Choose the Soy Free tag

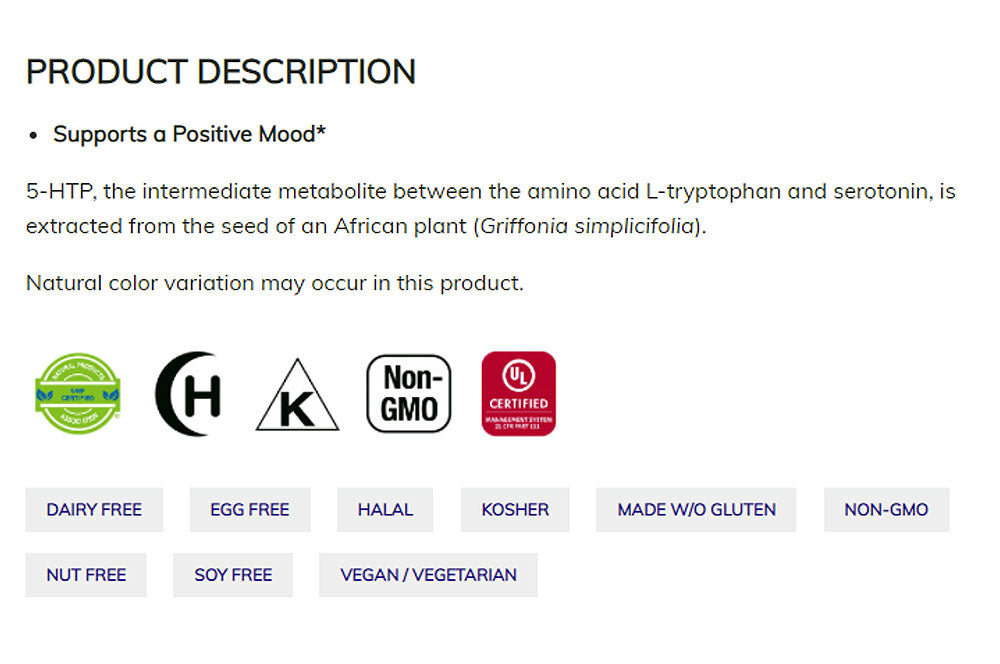(233, 575)
